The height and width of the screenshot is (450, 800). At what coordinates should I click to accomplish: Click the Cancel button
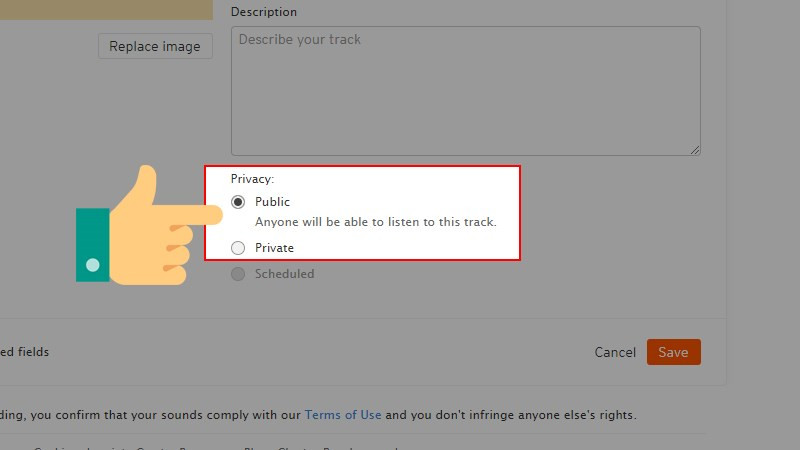615,352
